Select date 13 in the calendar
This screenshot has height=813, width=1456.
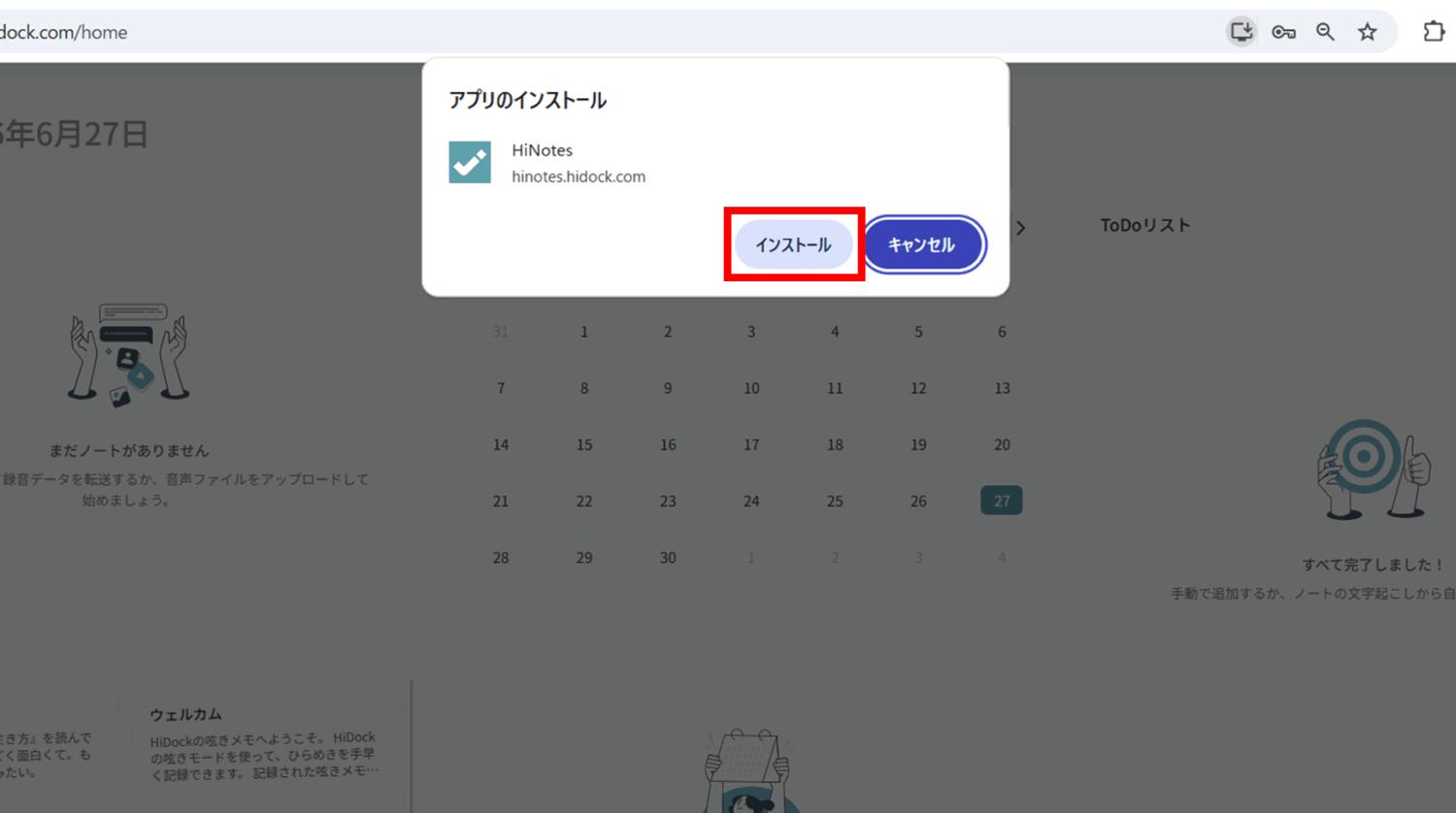1002,388
